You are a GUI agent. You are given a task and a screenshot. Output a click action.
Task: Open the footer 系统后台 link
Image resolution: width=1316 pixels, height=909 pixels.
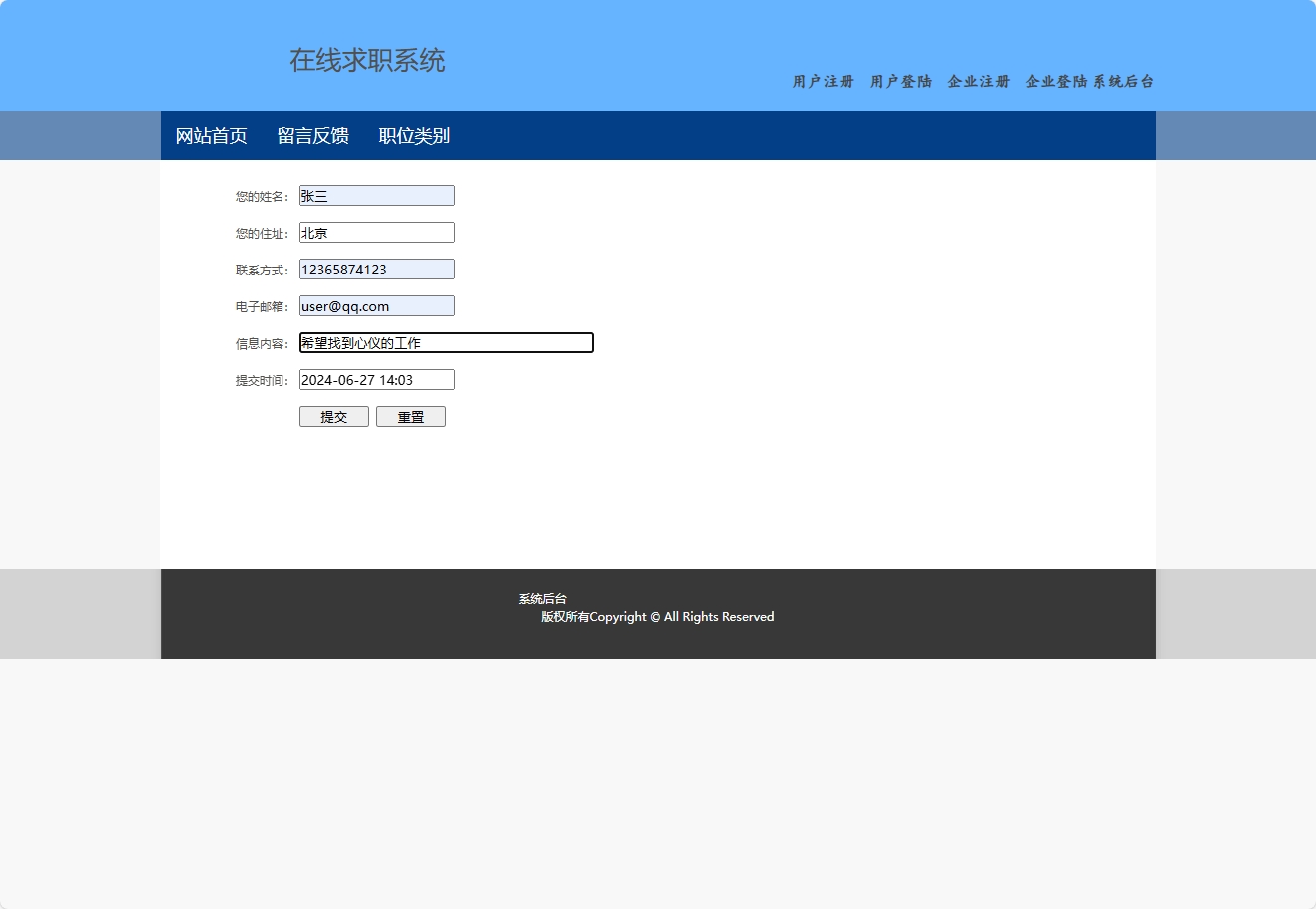click(541, 598)
